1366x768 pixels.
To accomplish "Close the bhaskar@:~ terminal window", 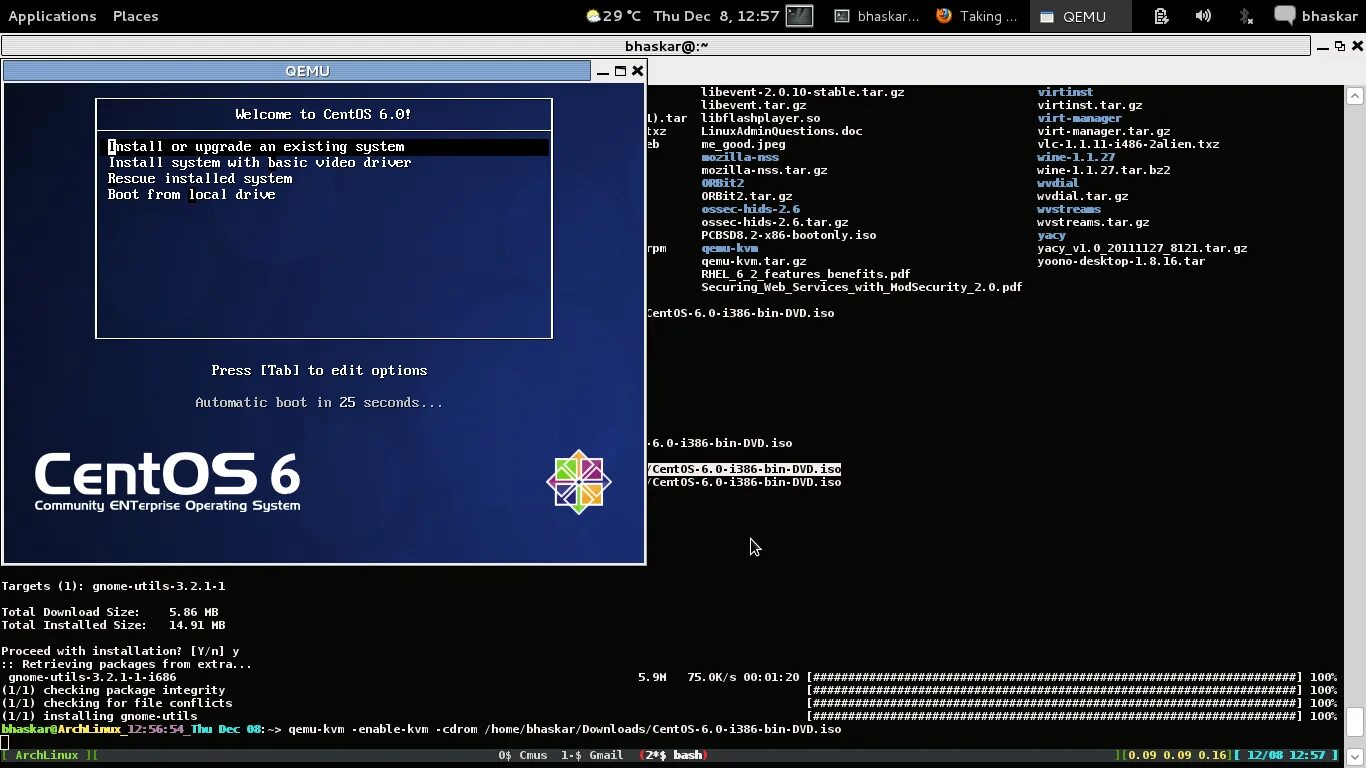I will (1357, 46).
